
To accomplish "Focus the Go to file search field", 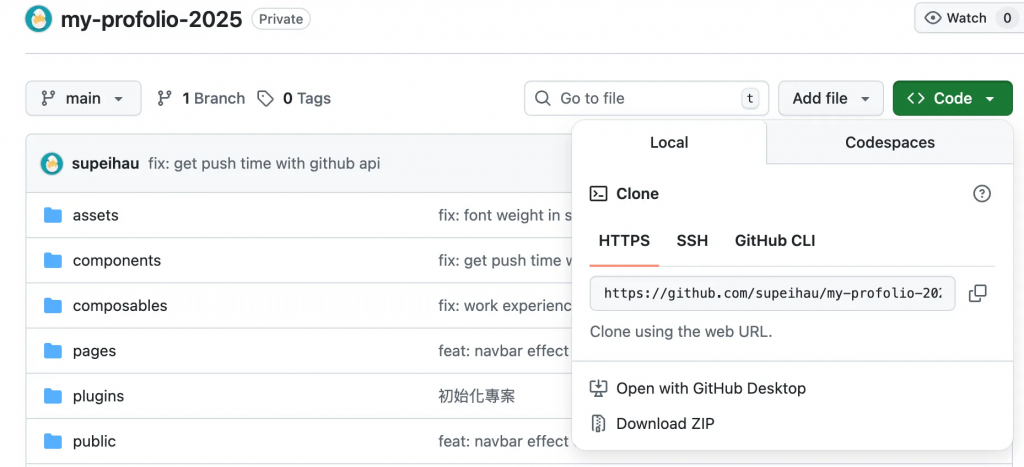I will pos(645,98).
